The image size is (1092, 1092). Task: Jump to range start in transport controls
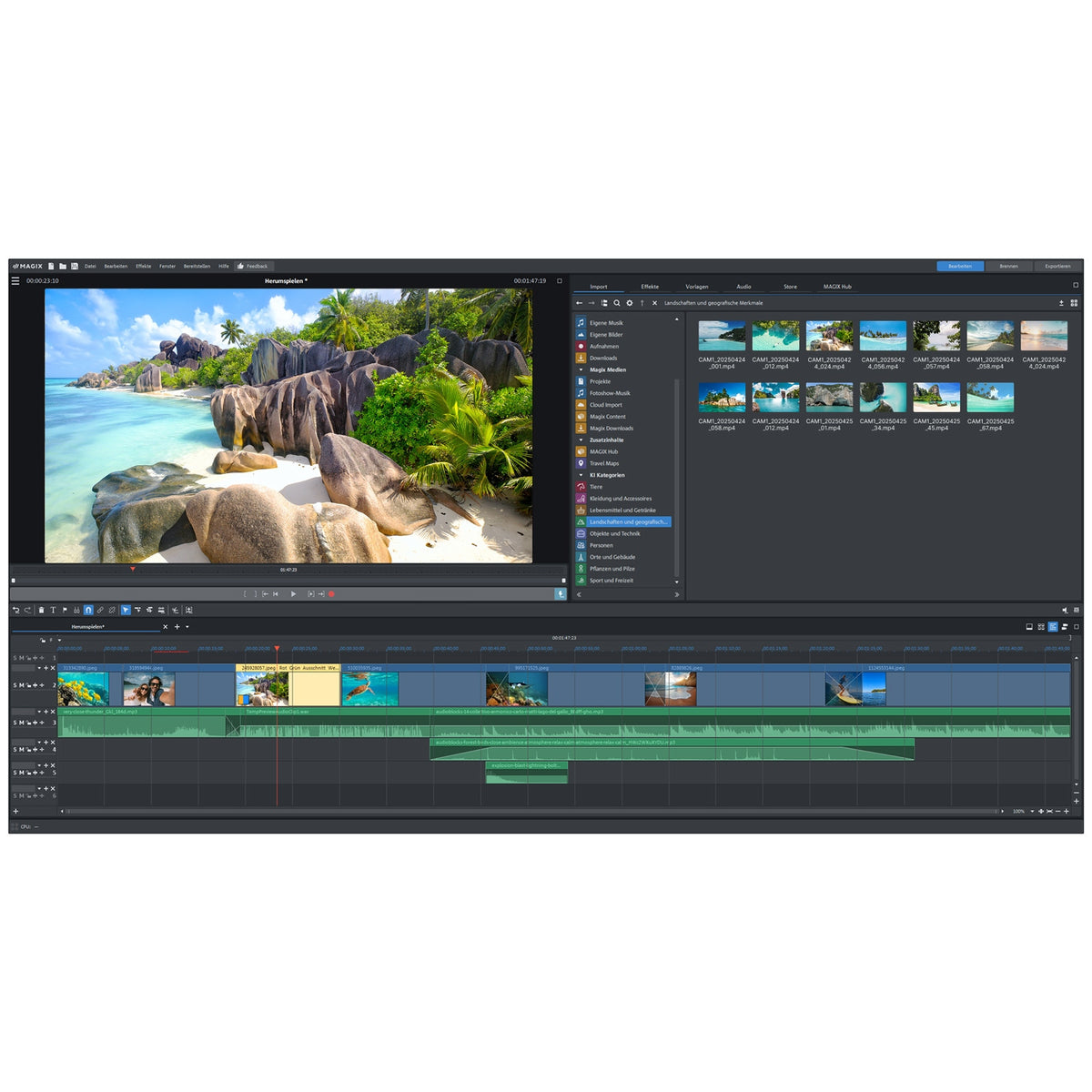tap(266, 593)
